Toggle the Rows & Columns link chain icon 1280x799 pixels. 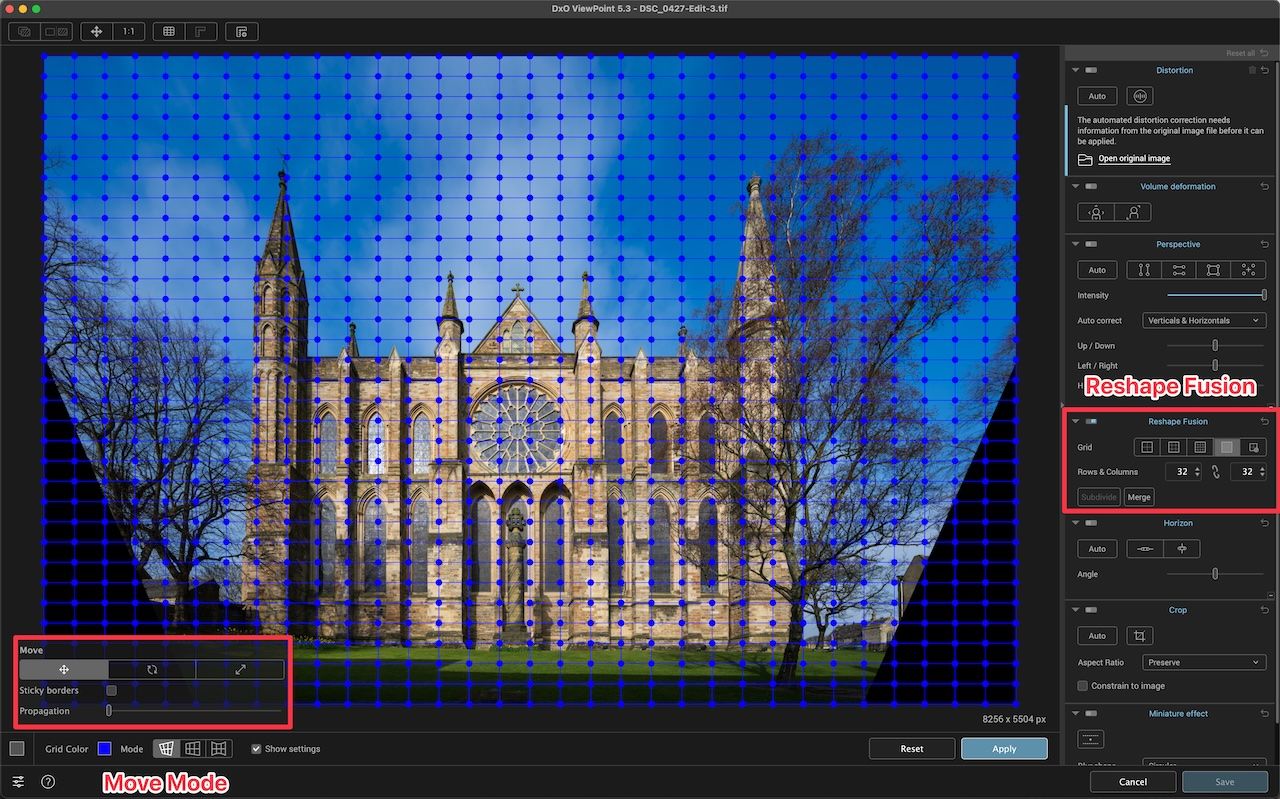pos(1216,472)
